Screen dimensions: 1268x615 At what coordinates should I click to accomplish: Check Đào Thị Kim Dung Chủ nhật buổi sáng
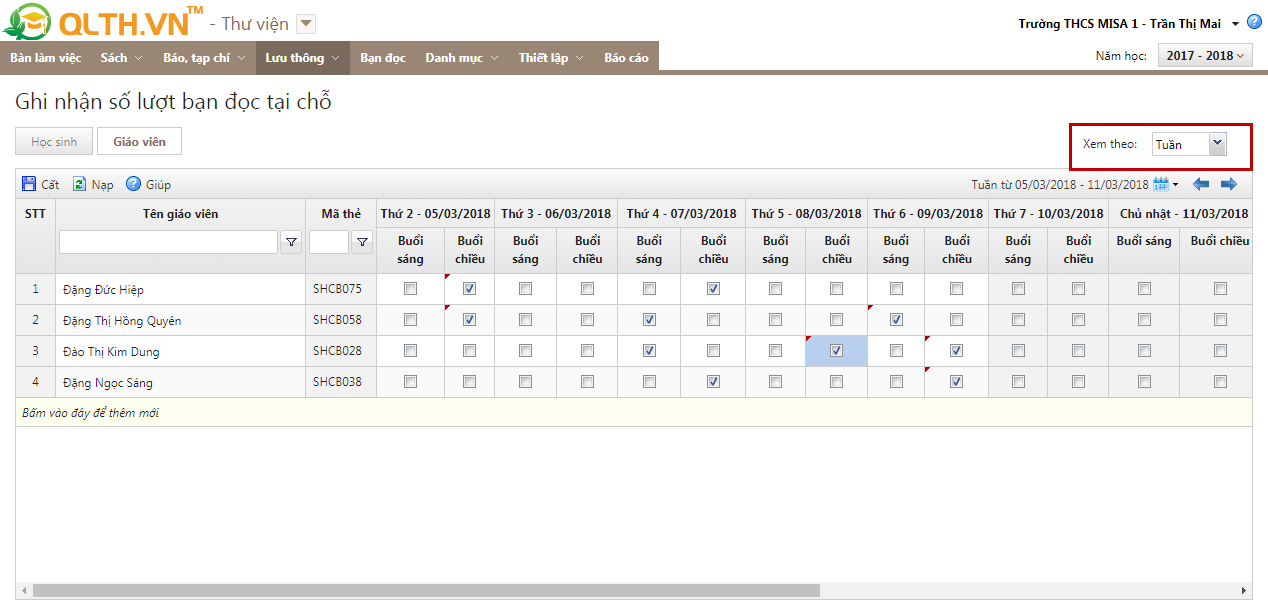point(1144,351)
